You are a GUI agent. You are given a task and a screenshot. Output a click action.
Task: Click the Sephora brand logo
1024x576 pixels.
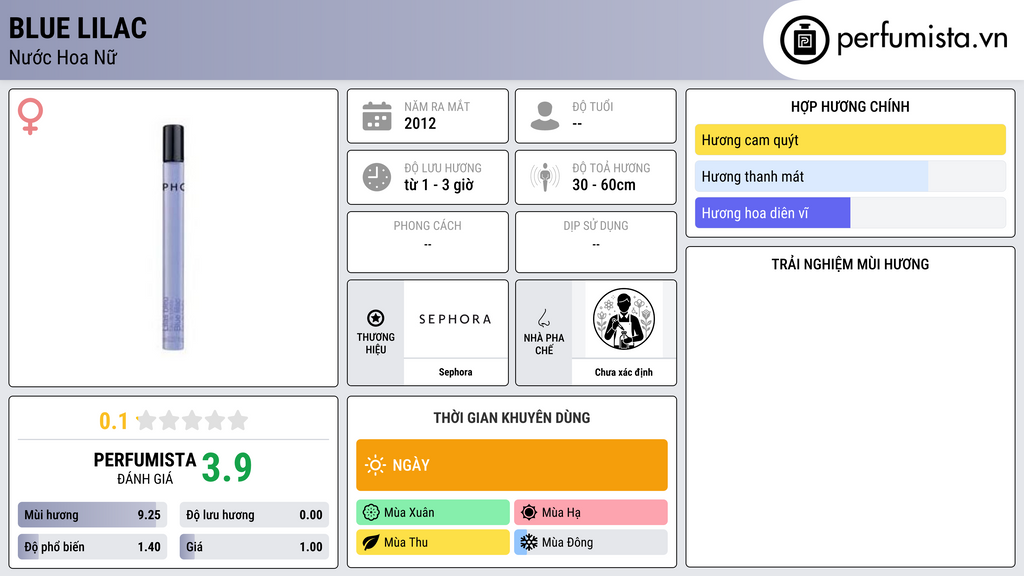tap(455, 319)
